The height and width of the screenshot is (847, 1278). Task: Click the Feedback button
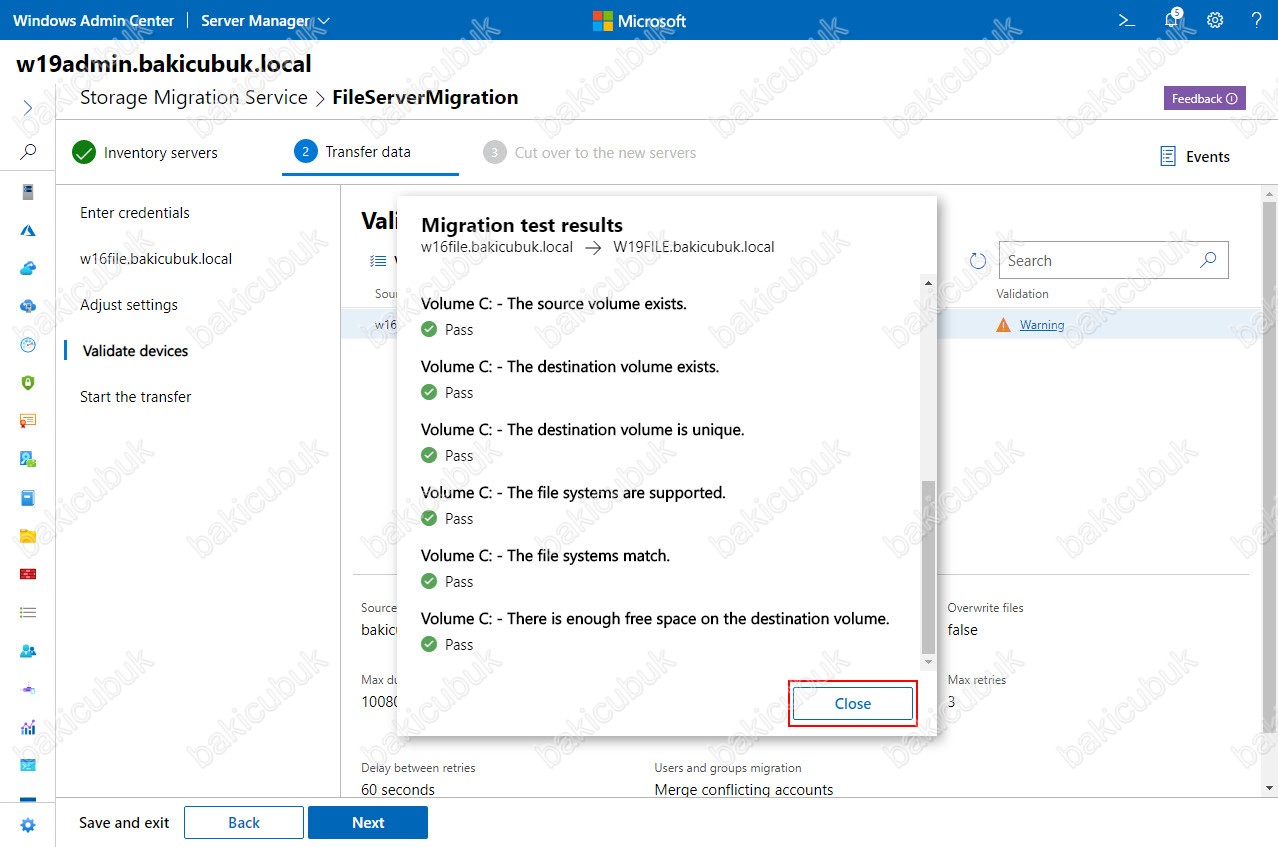(1204, 98)
